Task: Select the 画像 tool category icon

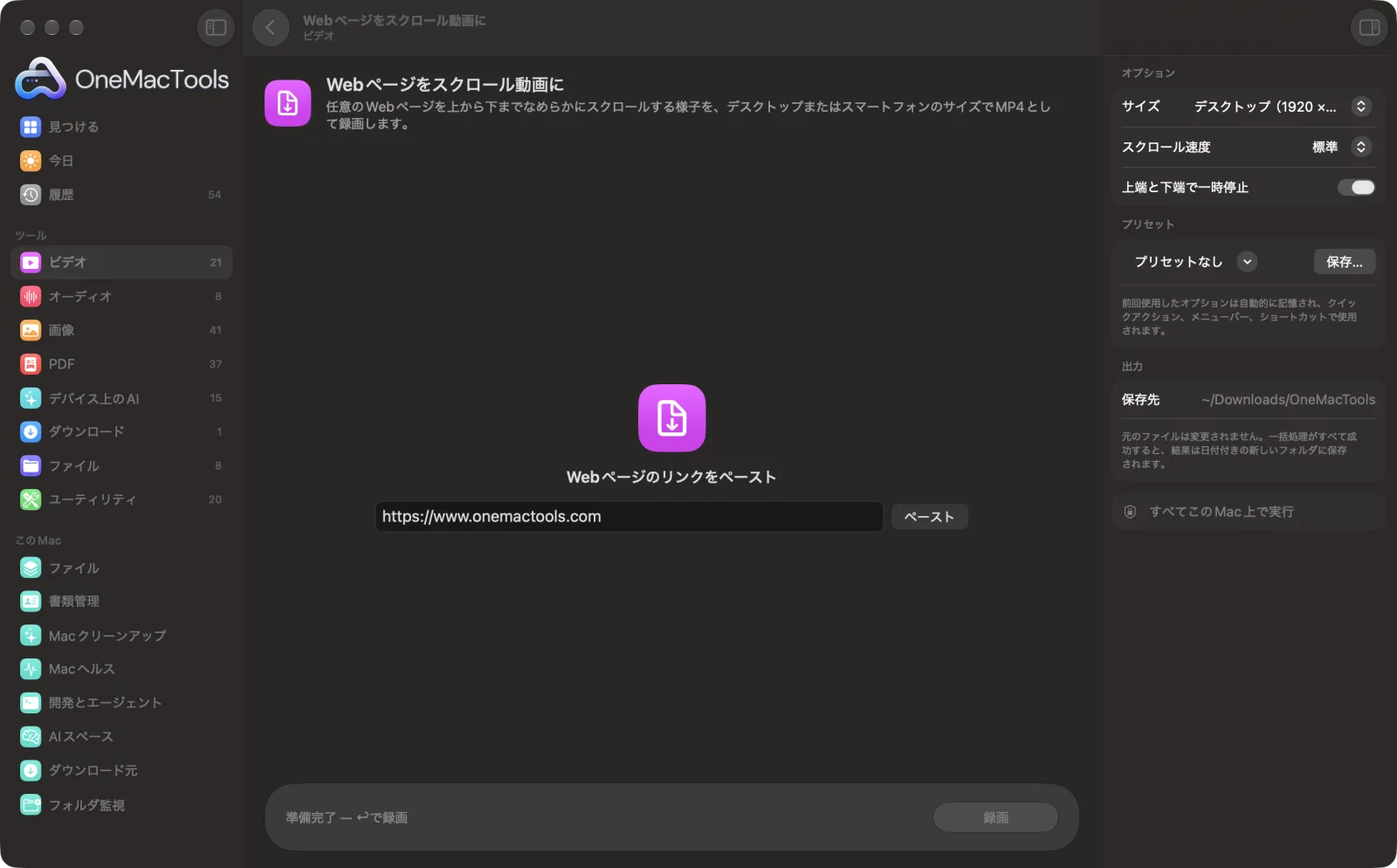Action: click(x=31, y=330)
